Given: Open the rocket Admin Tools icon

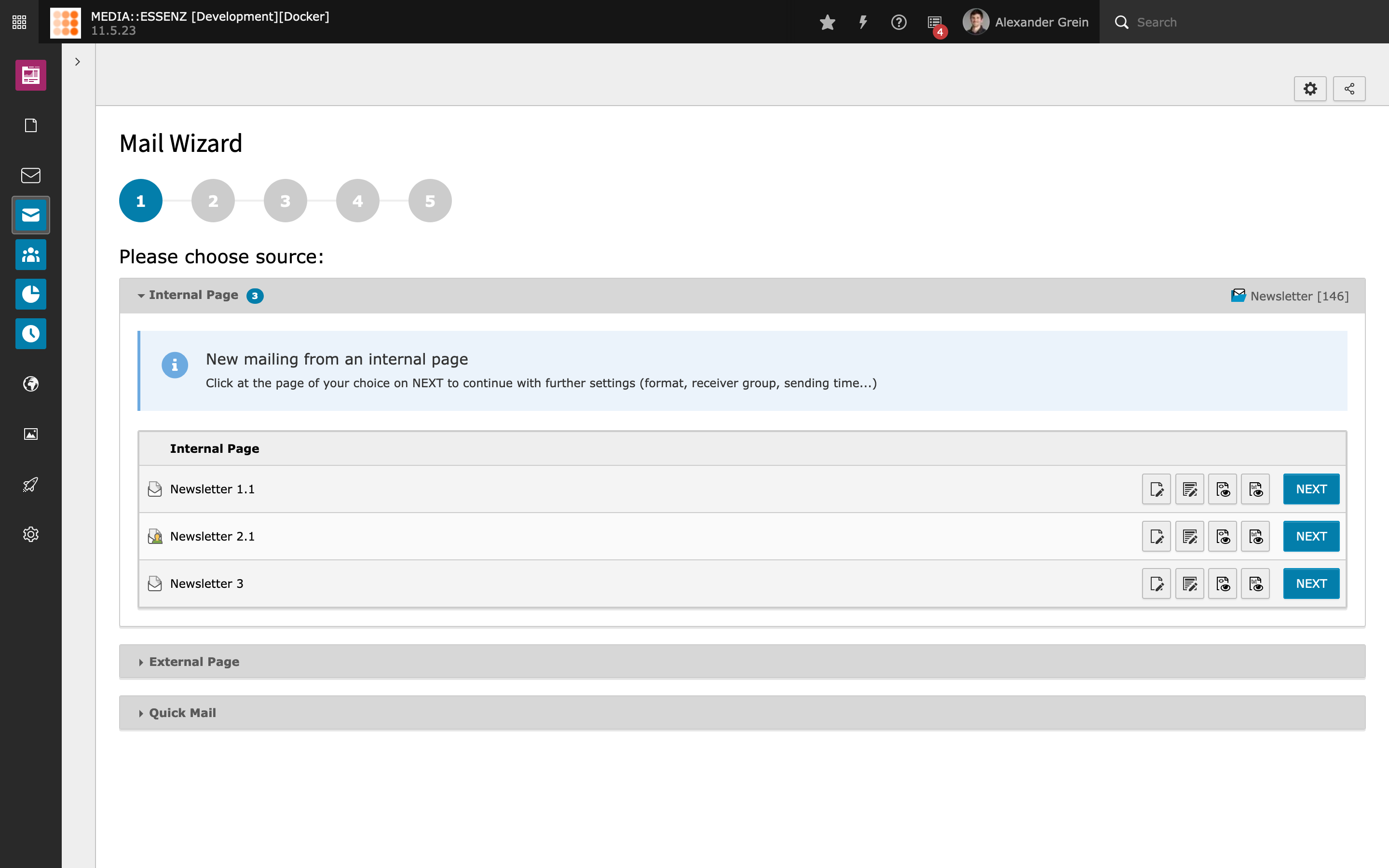Looking at the screenshot, I should click(31, 484).
